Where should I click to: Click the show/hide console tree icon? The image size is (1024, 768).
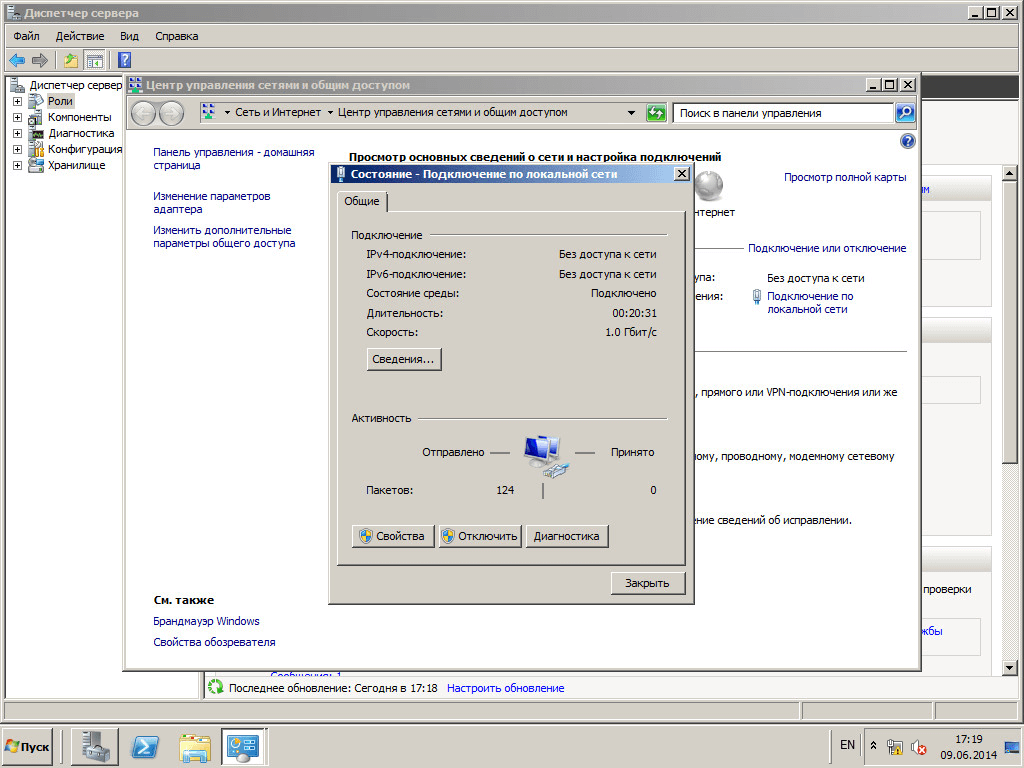tap(94, 60)
